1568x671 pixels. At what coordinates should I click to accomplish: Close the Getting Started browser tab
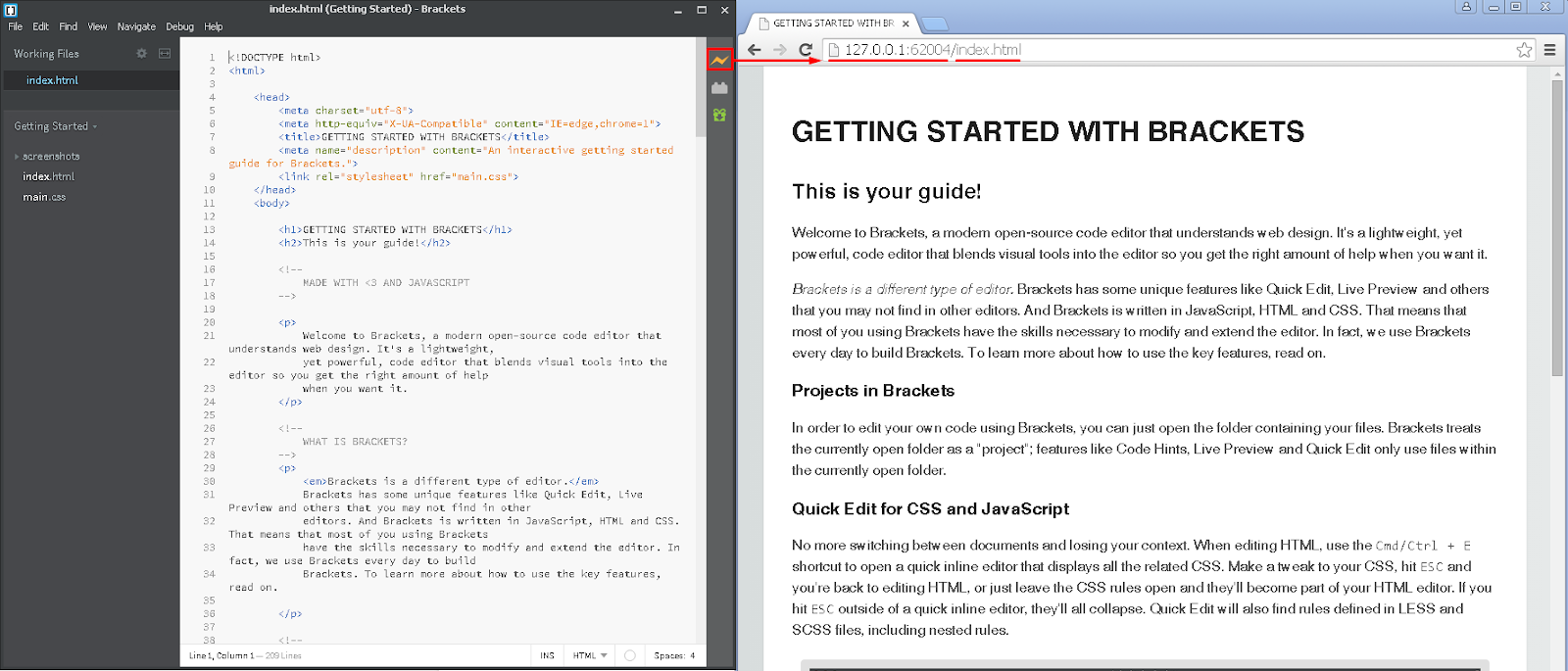pos(906,24)
